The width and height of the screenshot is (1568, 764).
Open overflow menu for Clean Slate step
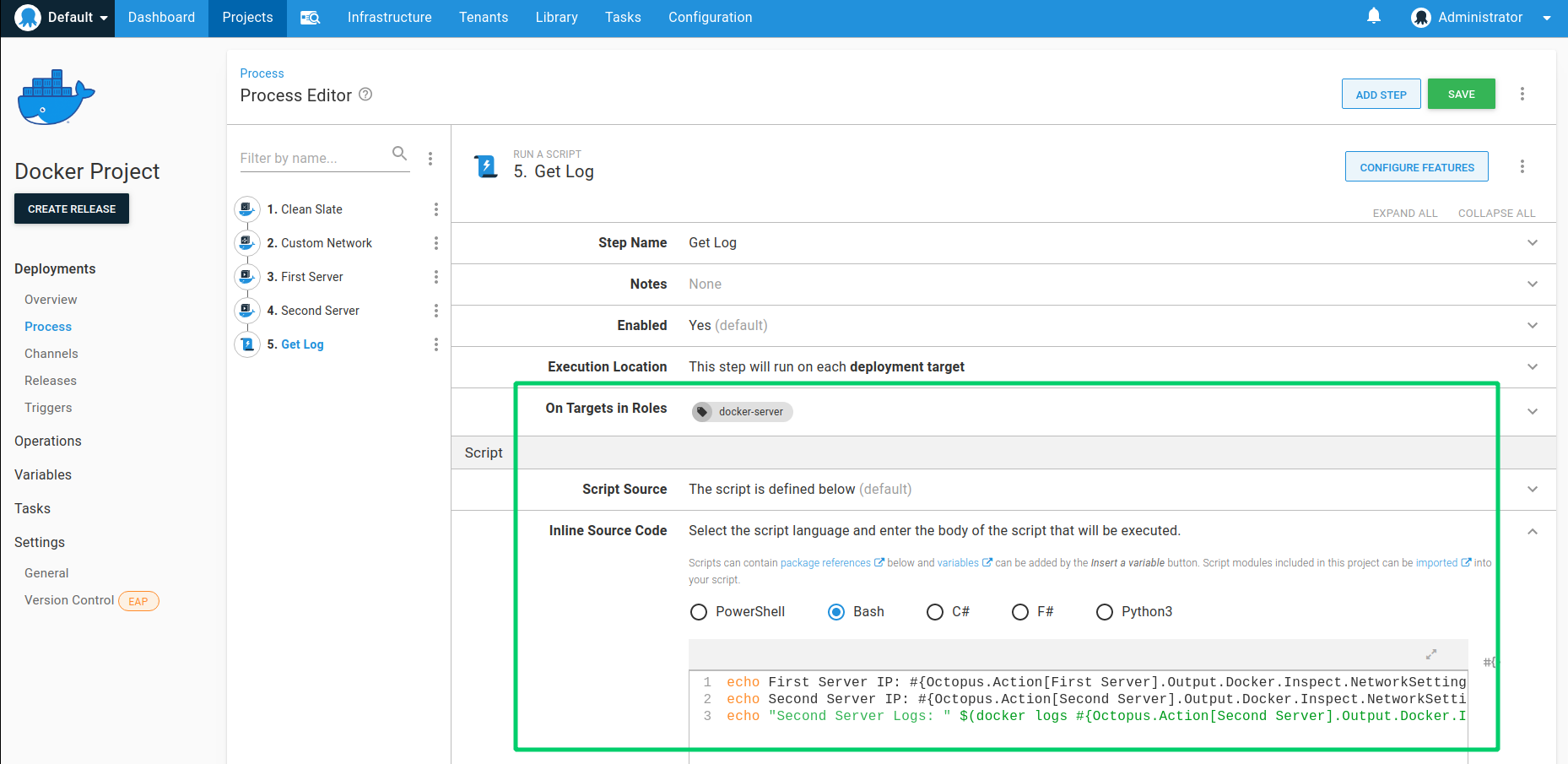tap(436, 209)
